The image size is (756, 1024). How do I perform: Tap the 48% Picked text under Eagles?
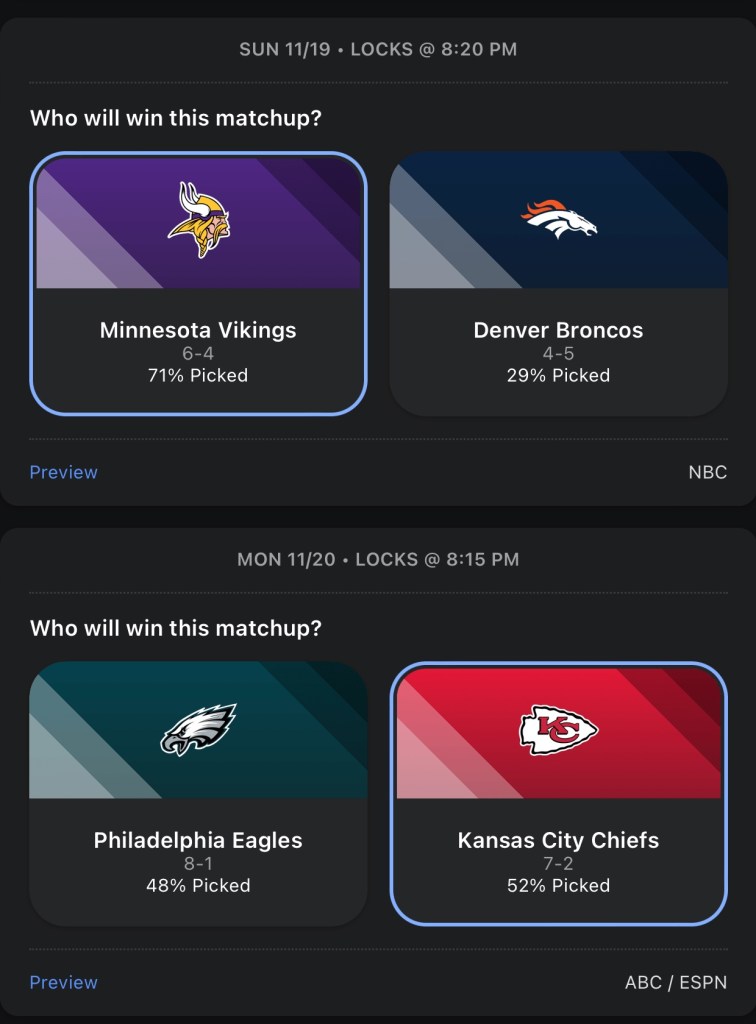tap(198, 886)
